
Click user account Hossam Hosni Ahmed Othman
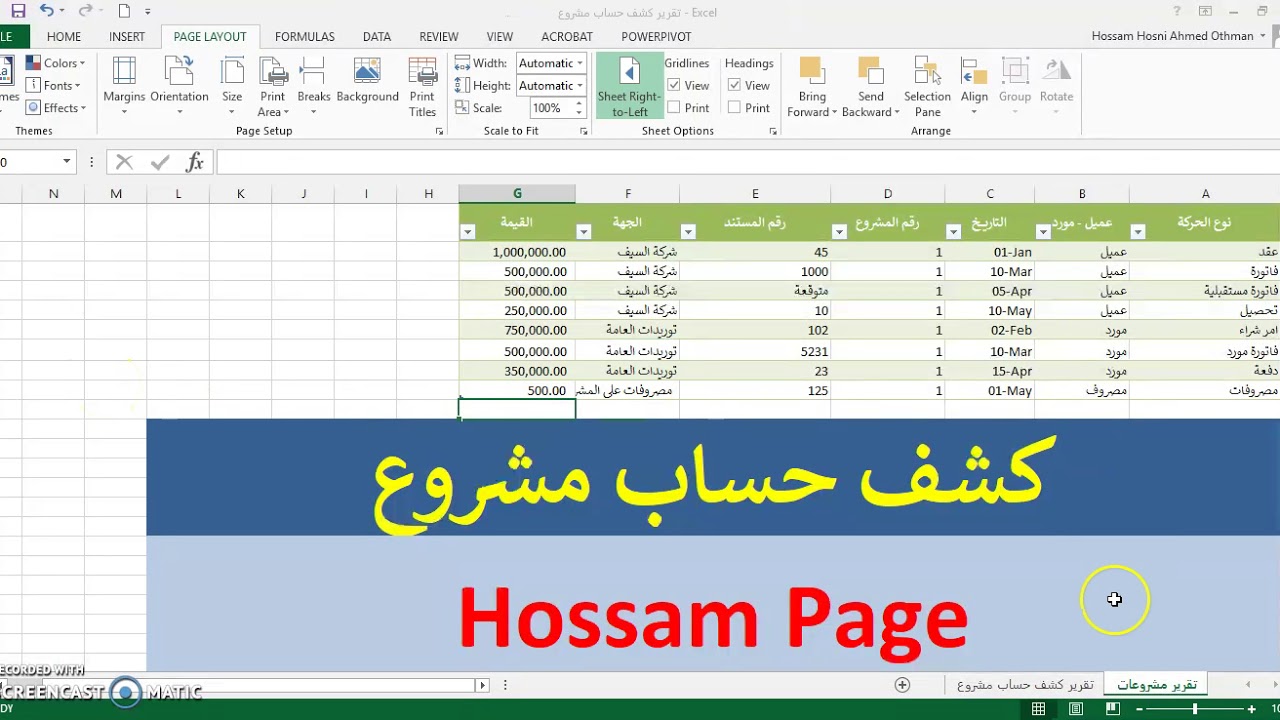tap(1172, 36)
